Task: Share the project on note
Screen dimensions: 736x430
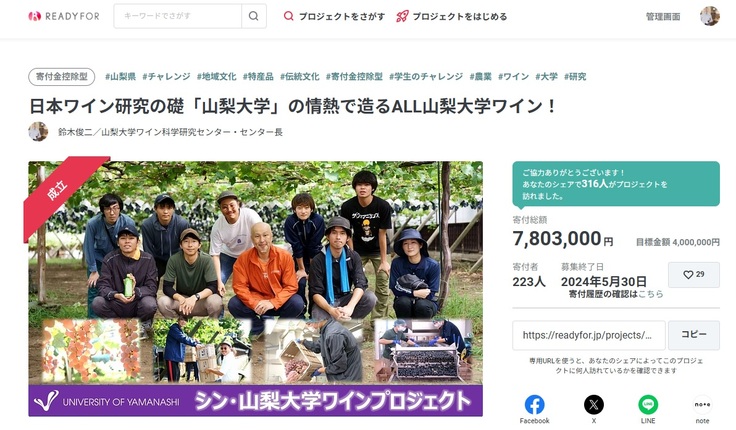Action: point(702,409)
